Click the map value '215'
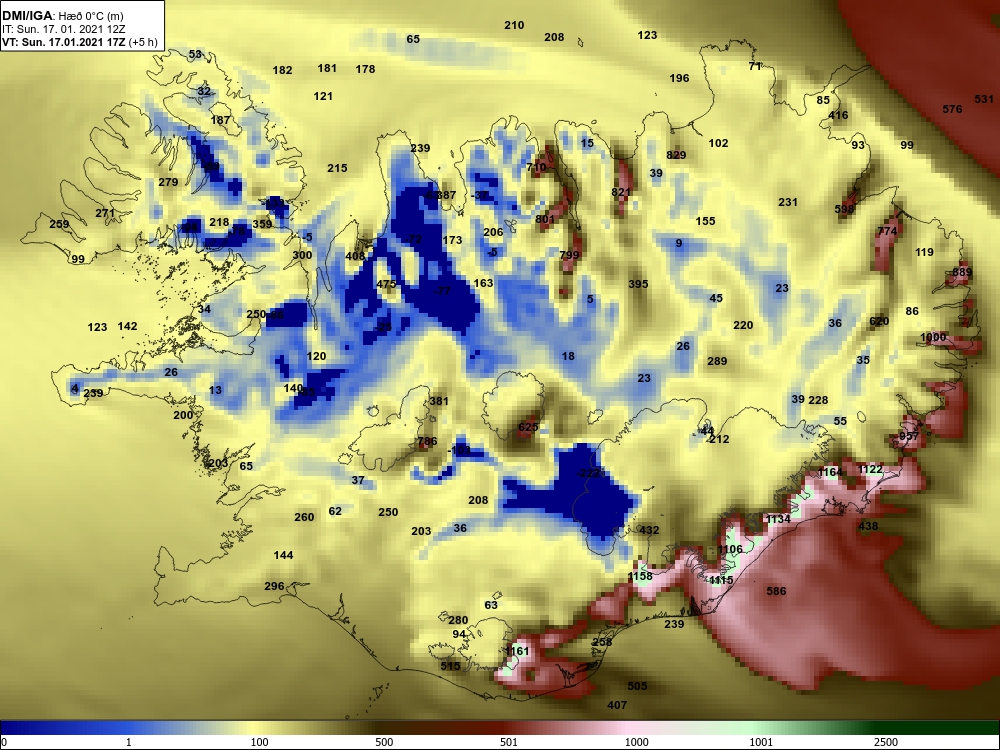The width and height of the screenshot is (1000, 750). click(x=337, y=168)
